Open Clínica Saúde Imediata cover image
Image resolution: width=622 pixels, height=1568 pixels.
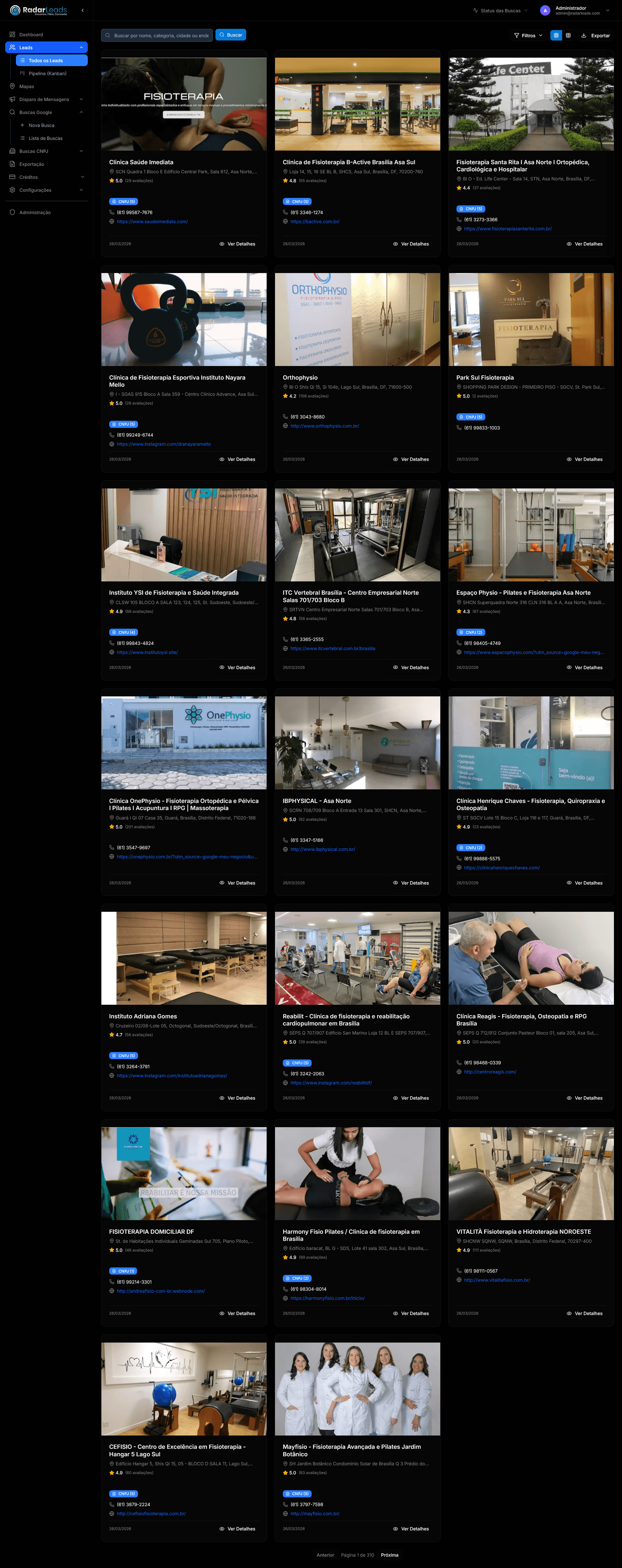(x=184, y=104)
